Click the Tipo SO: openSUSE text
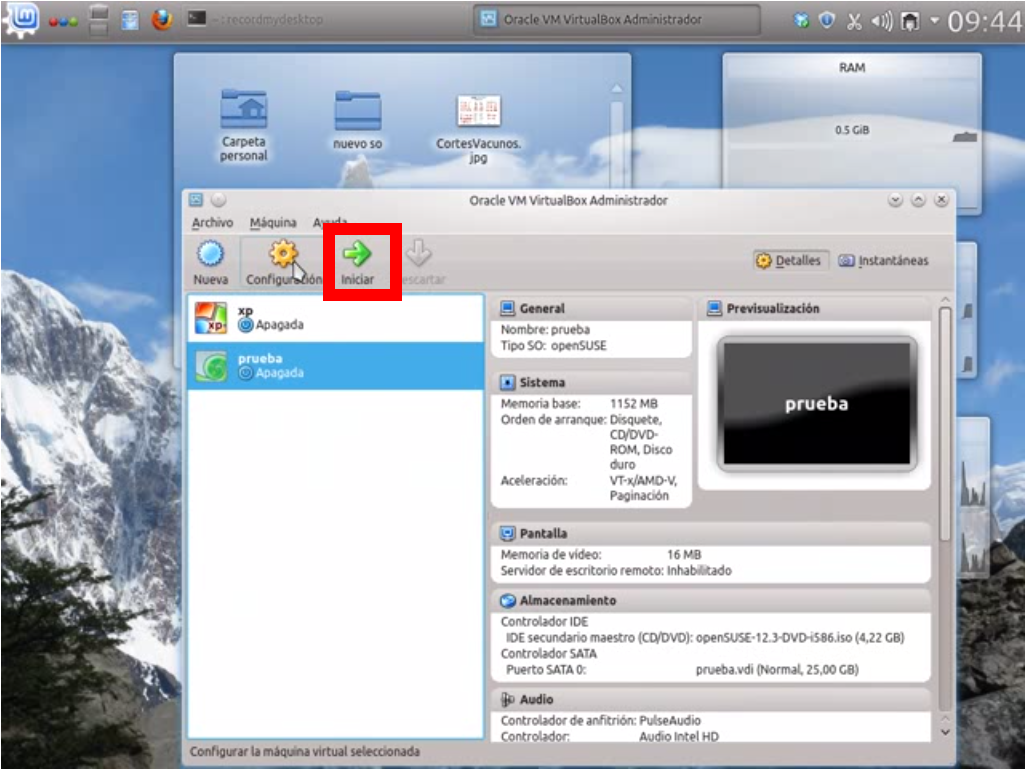Screen dimensions: 1027x771 pyautogui.click(x=553, y=345)
